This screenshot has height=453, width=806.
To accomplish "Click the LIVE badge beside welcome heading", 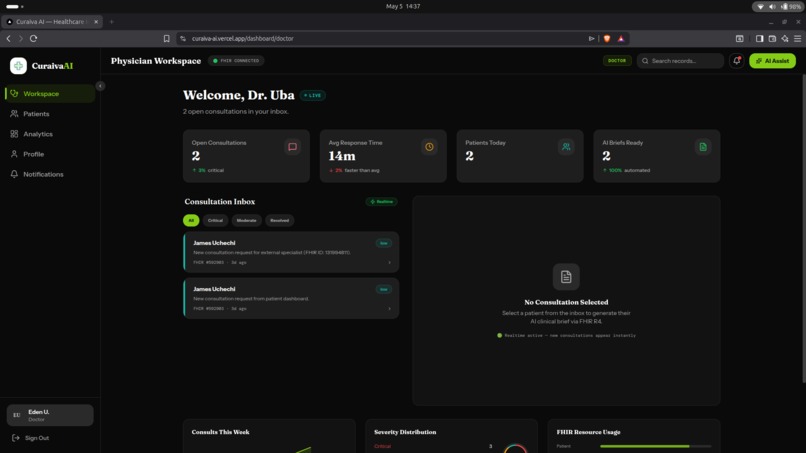I will tap(313, 95).
